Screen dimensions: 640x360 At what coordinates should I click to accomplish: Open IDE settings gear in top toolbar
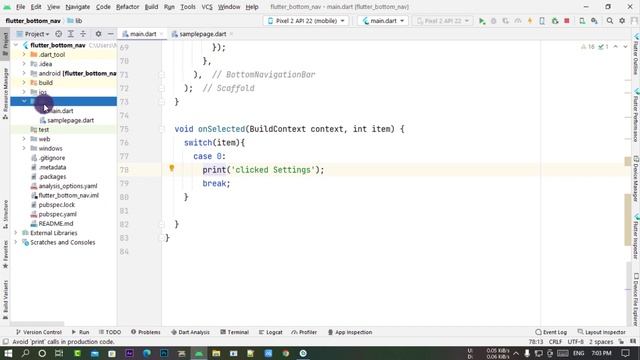coord(622,21)
